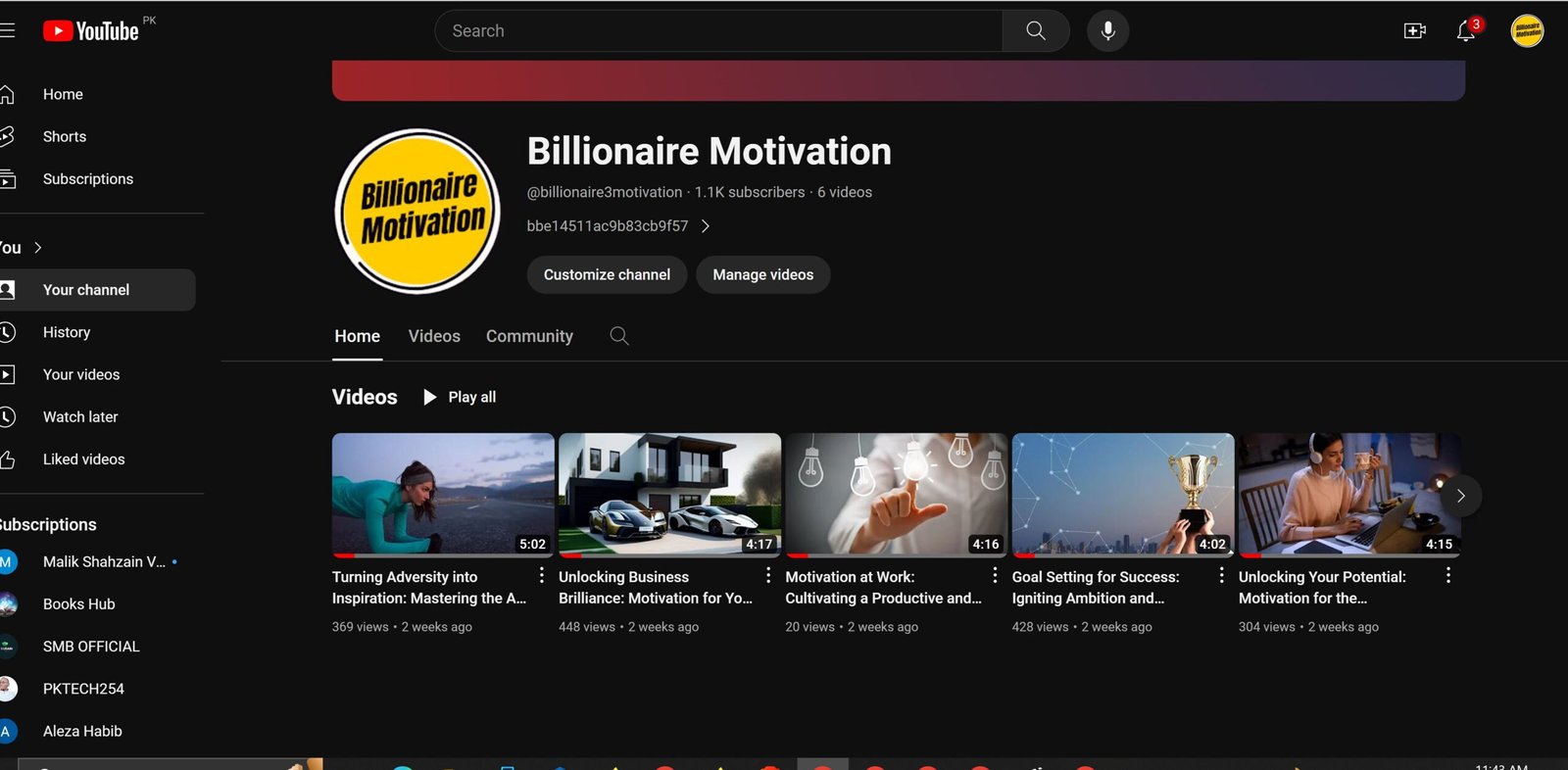Click the Shorts sidebar icon
This screenshot has width=1568, height=770.
7,136
